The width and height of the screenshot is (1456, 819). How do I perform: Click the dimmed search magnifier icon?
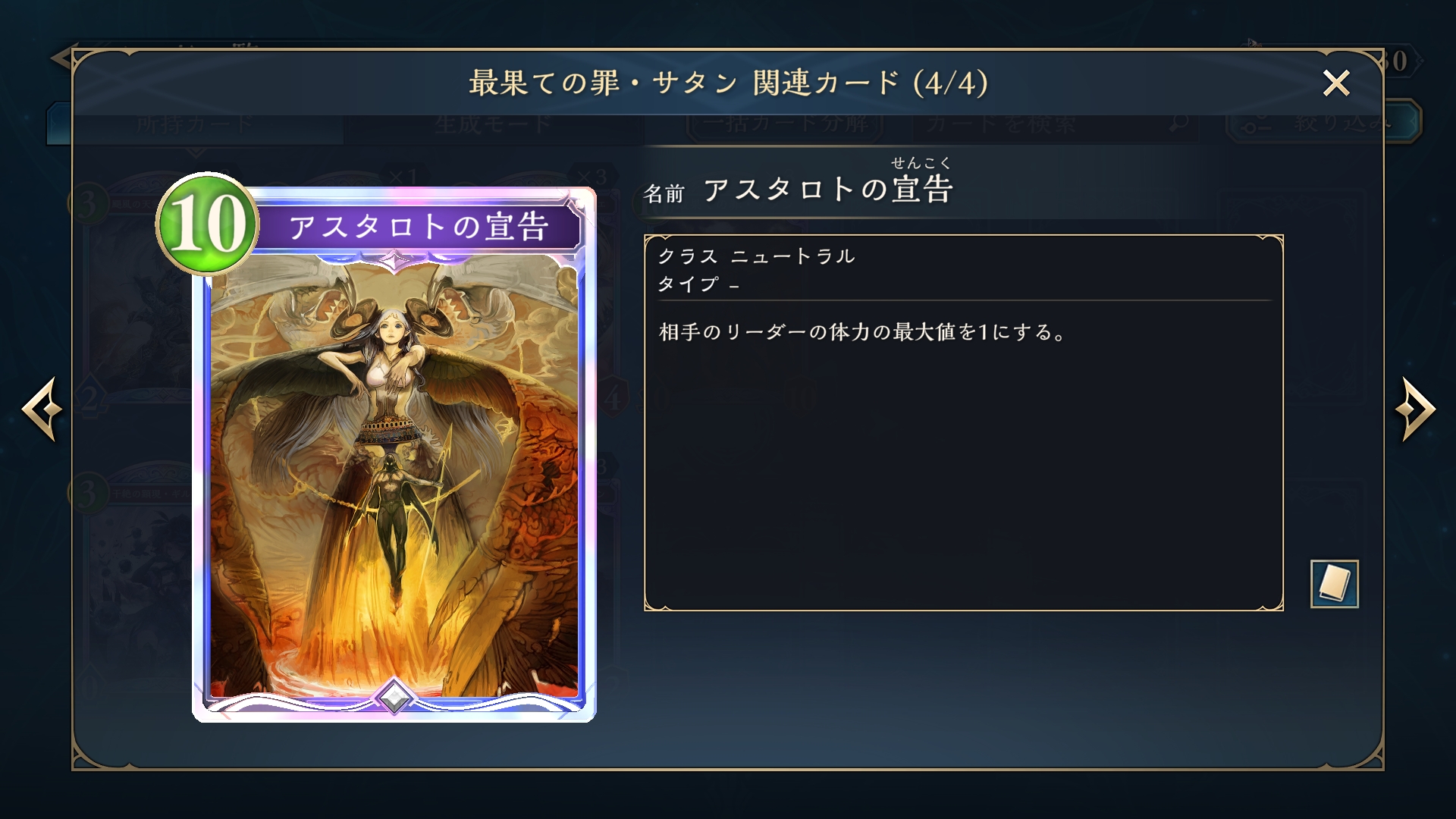coord(1178,122)
